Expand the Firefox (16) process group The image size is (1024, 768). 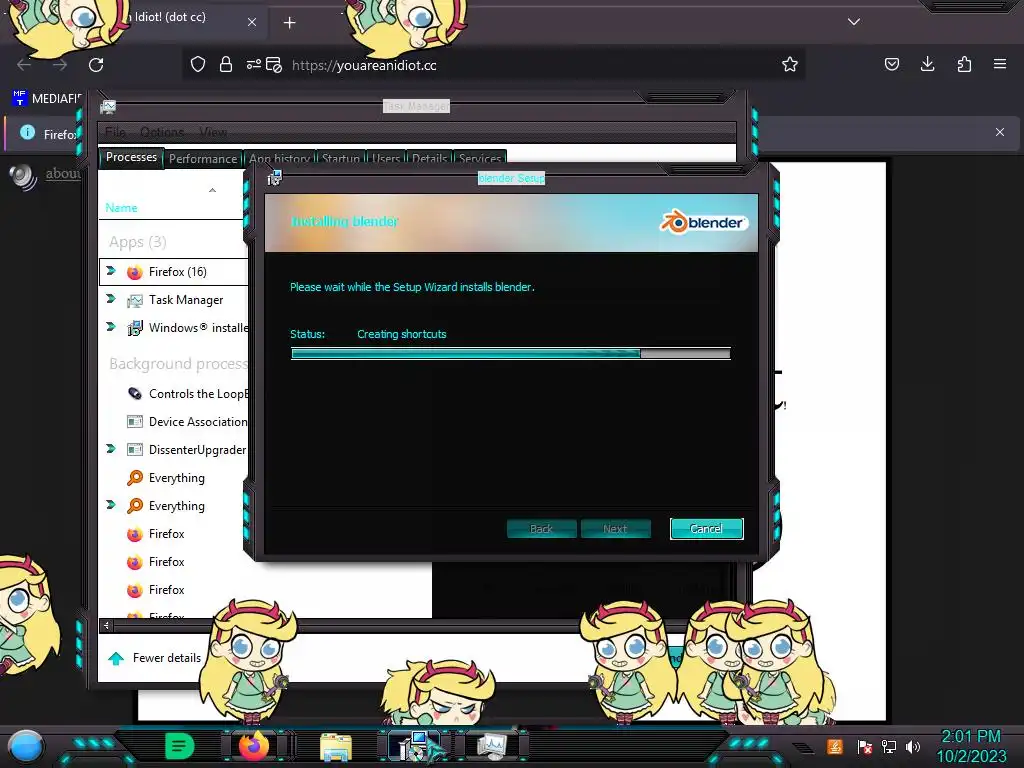pyautogui.click(x=111, y=271)
